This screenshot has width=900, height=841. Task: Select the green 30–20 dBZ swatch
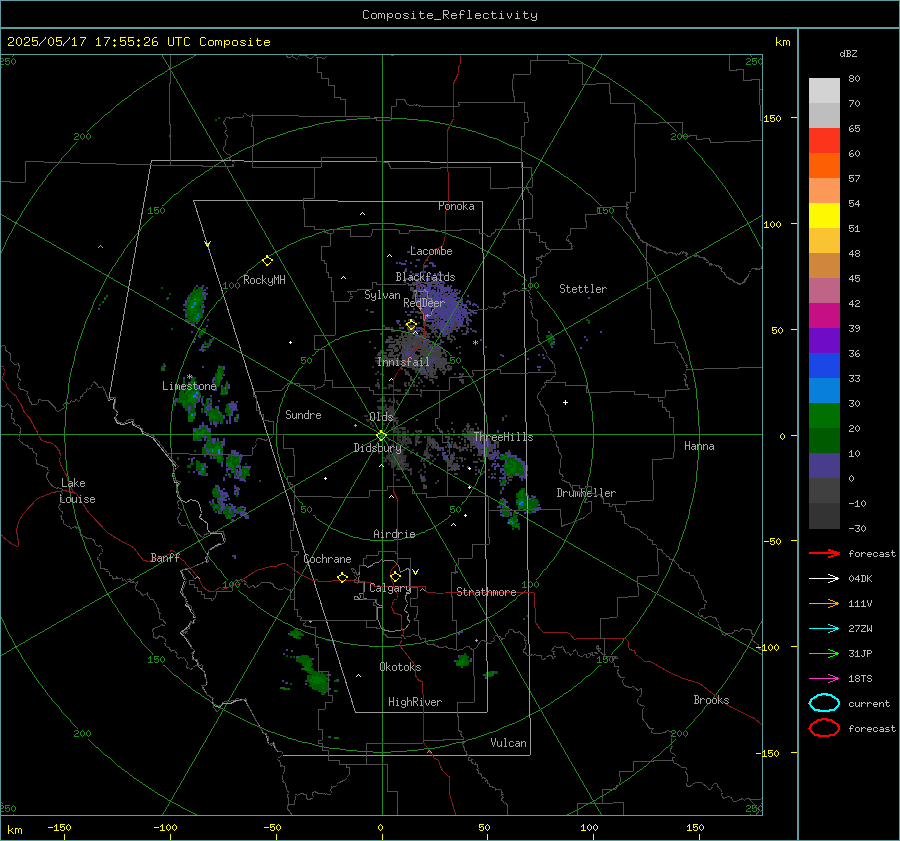824,416
